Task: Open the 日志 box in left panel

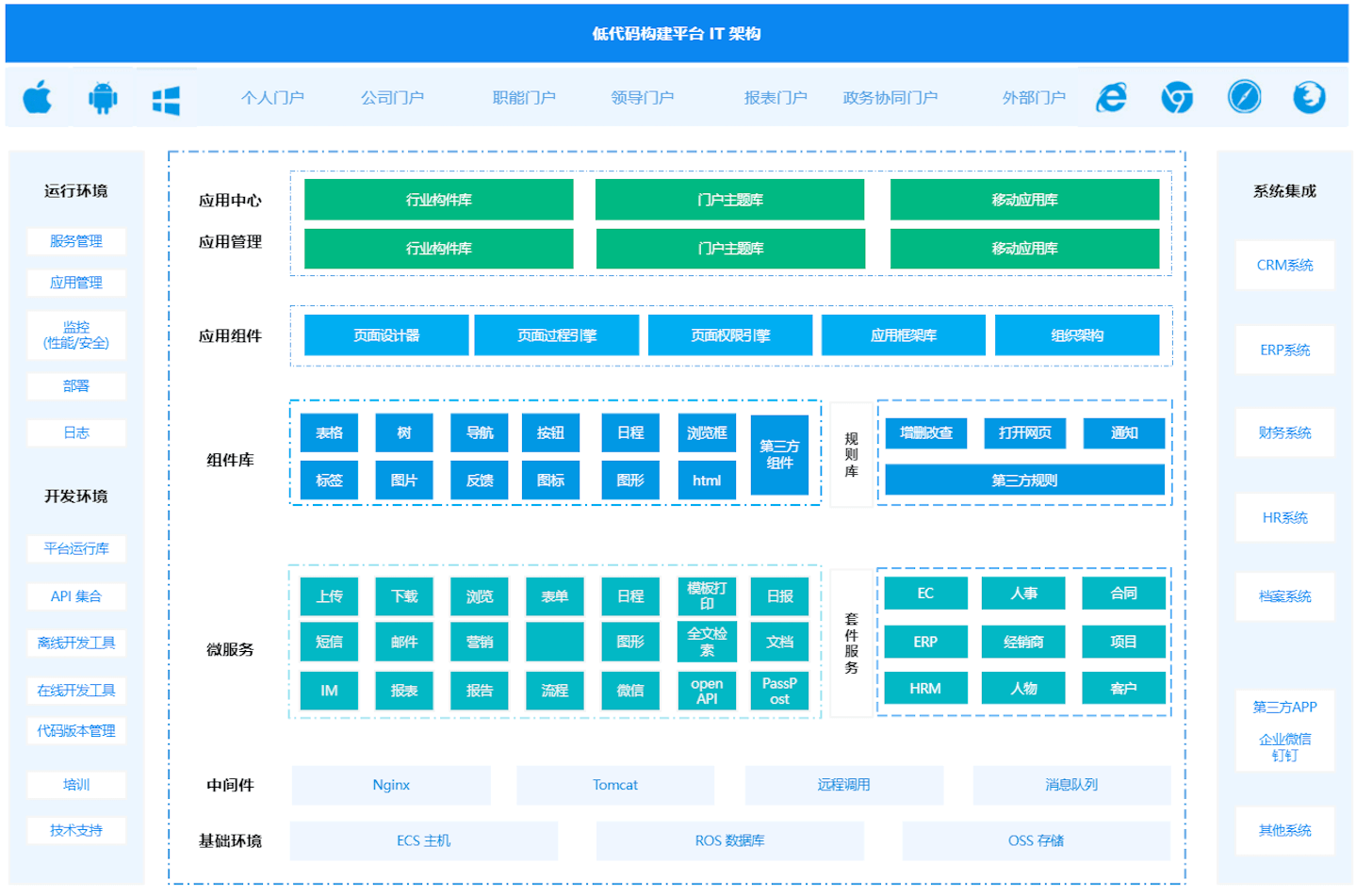Action: click(x=76, y=433)
